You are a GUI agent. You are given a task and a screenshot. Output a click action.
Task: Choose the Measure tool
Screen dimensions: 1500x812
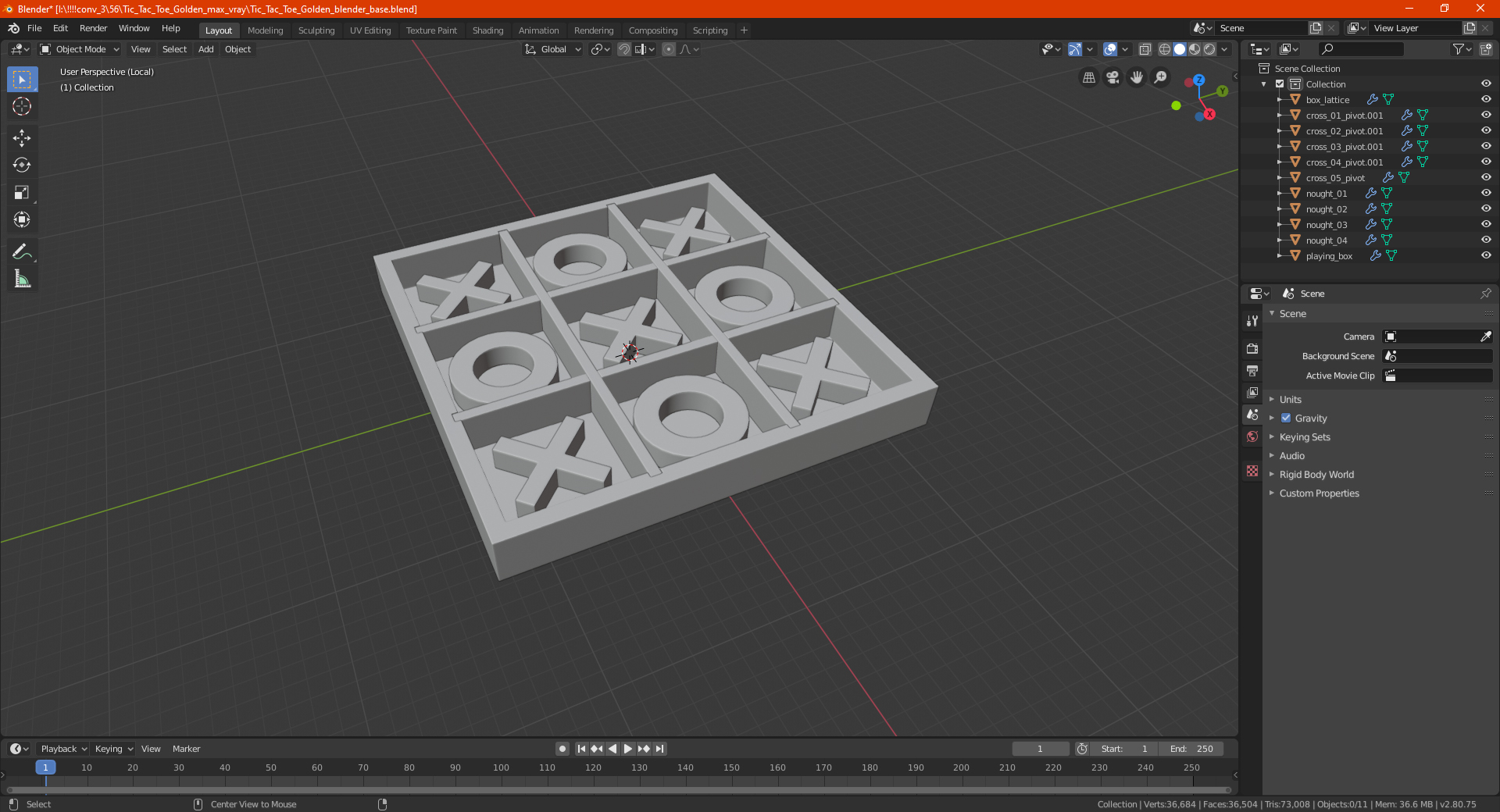[22, 279]
